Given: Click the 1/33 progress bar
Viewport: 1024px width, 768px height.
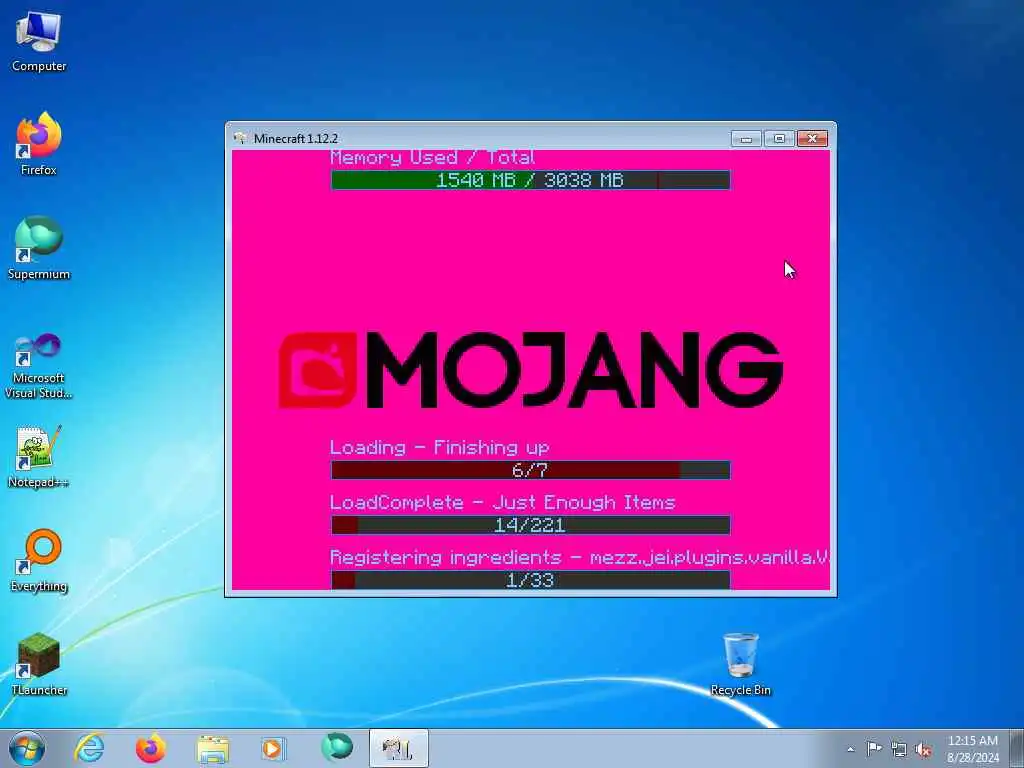Looking at the screenshot, I should (x=530, y=580).
